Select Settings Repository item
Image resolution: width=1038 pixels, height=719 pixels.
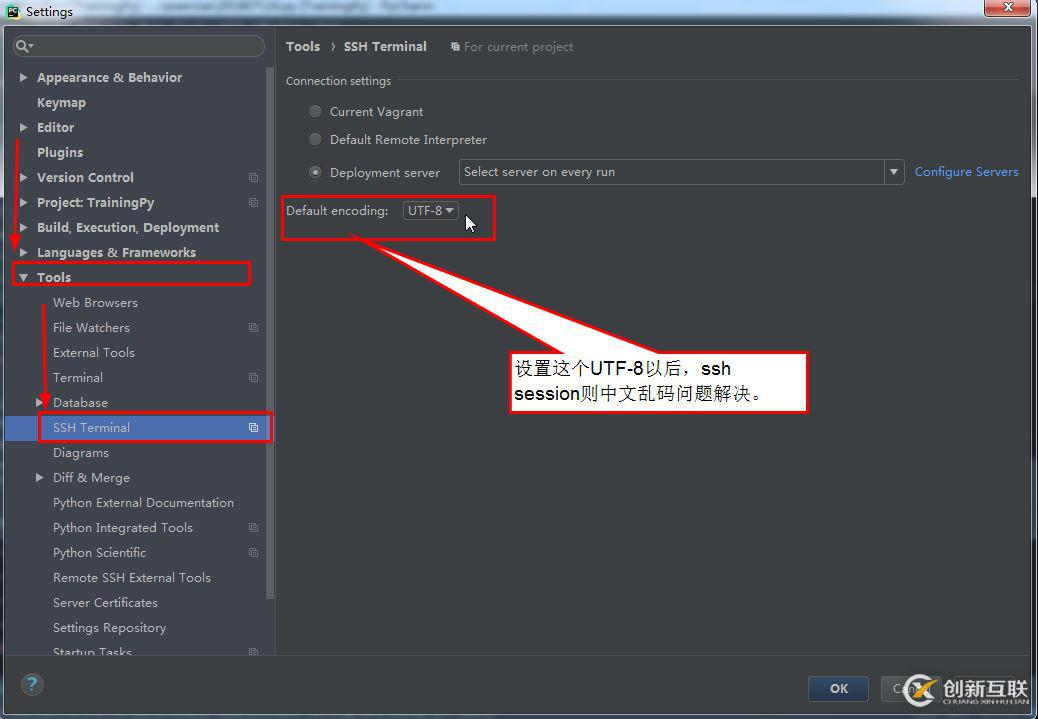click(109, 628)
